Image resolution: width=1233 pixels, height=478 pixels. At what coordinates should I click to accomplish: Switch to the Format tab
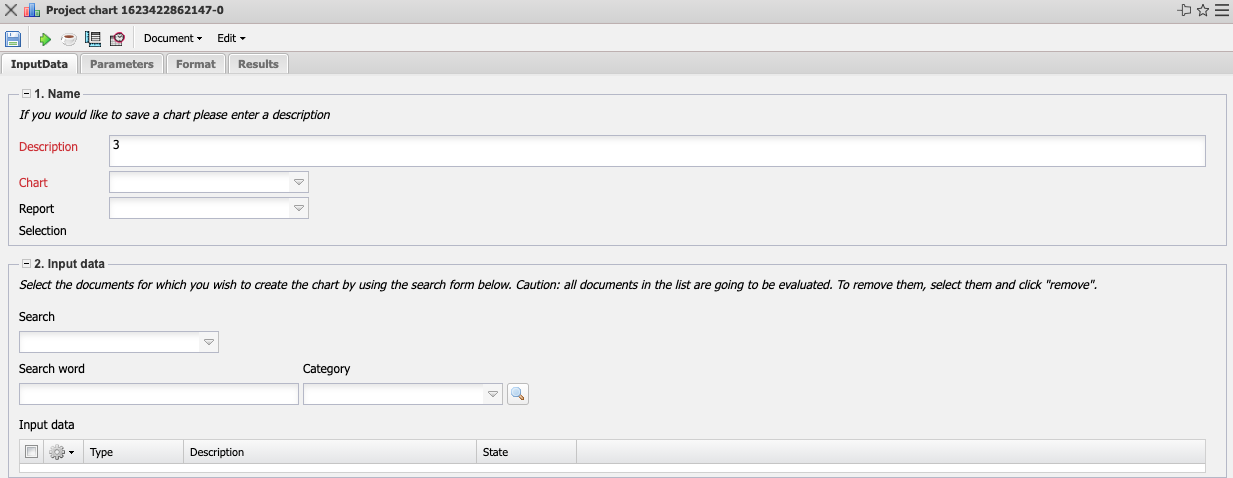click(195, 64)
